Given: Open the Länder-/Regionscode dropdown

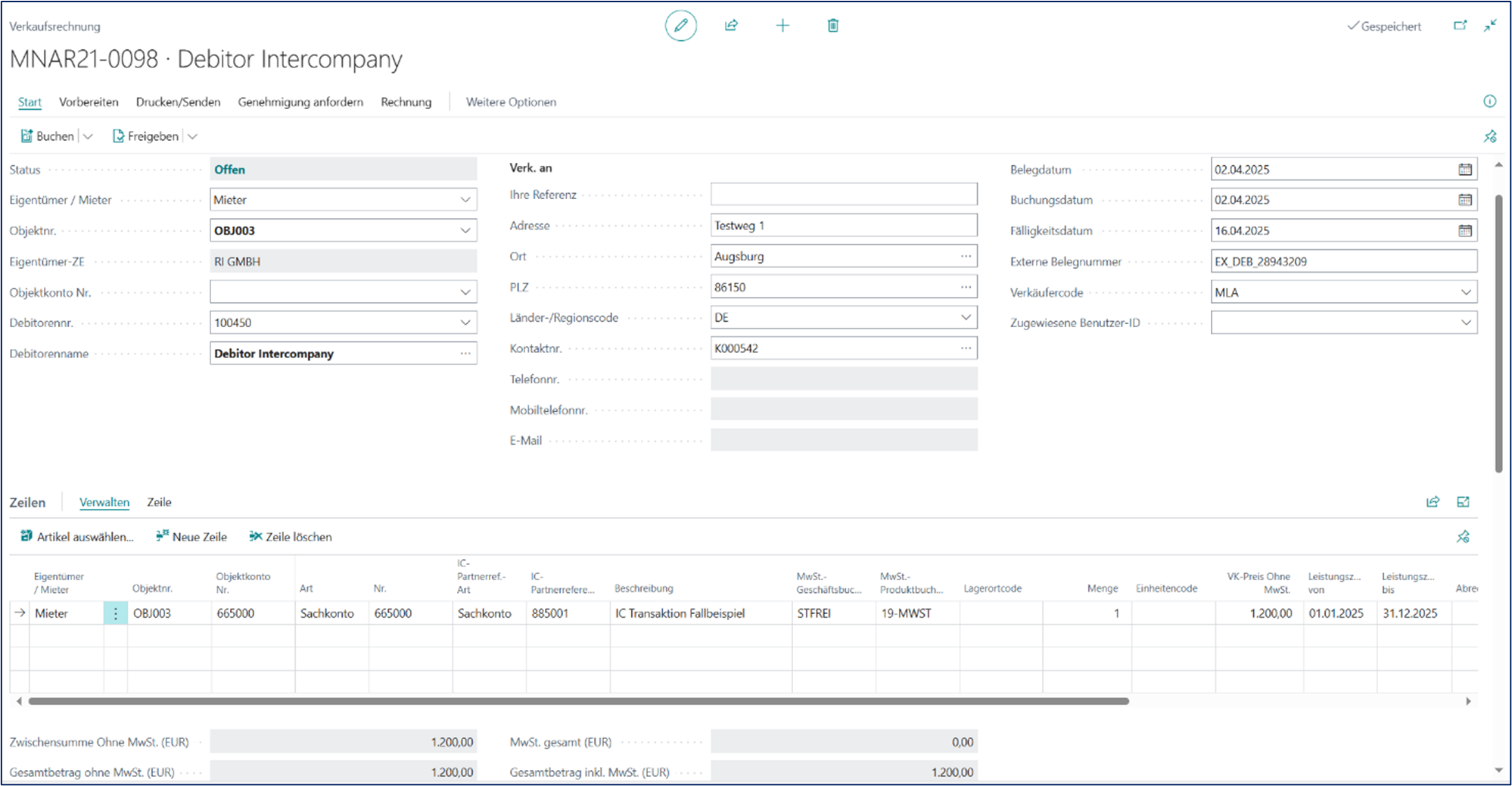Looking at the screenshot, I should (x=966, y=317).
